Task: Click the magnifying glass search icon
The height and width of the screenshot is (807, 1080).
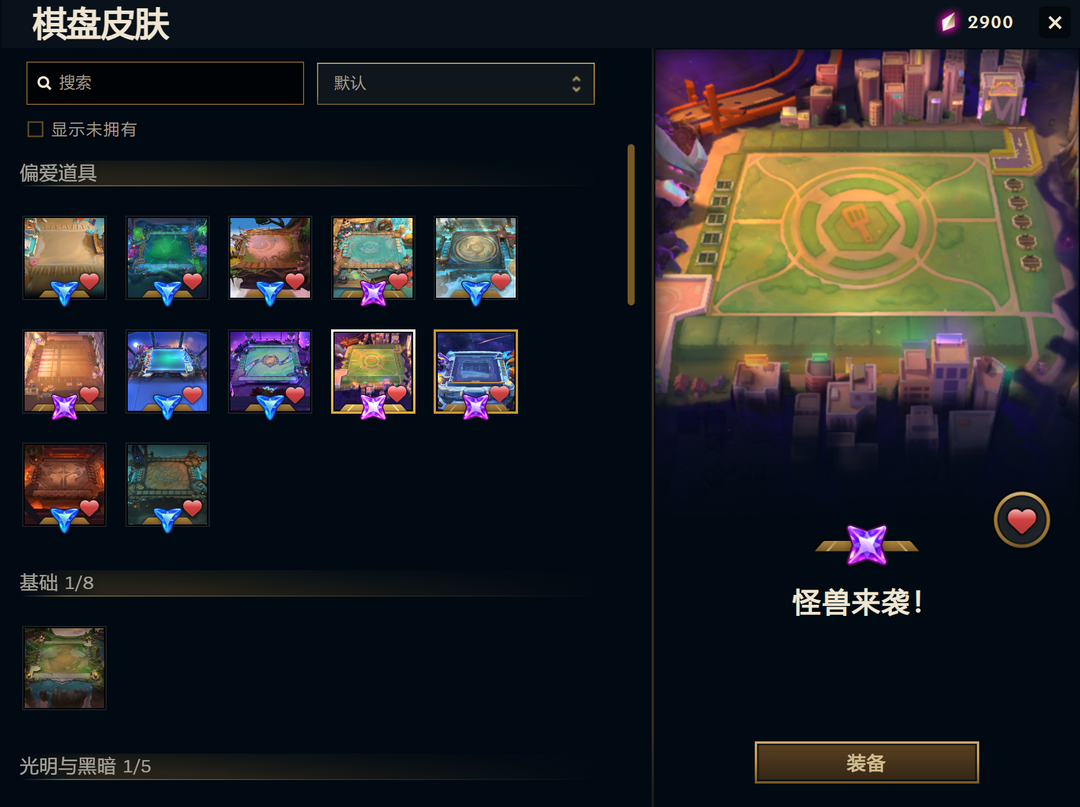Action: [44, 83]
